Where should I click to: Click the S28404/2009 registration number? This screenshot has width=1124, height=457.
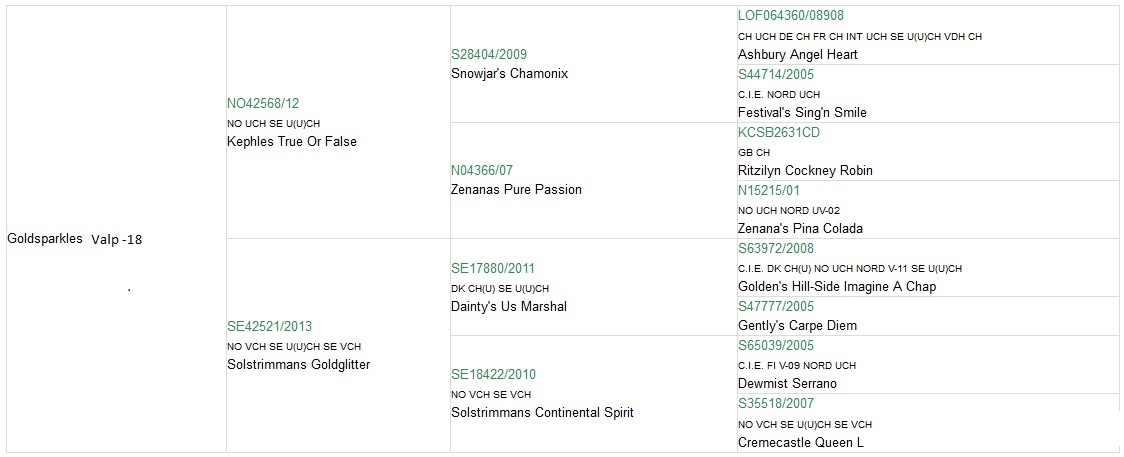(x=489, y=54)
